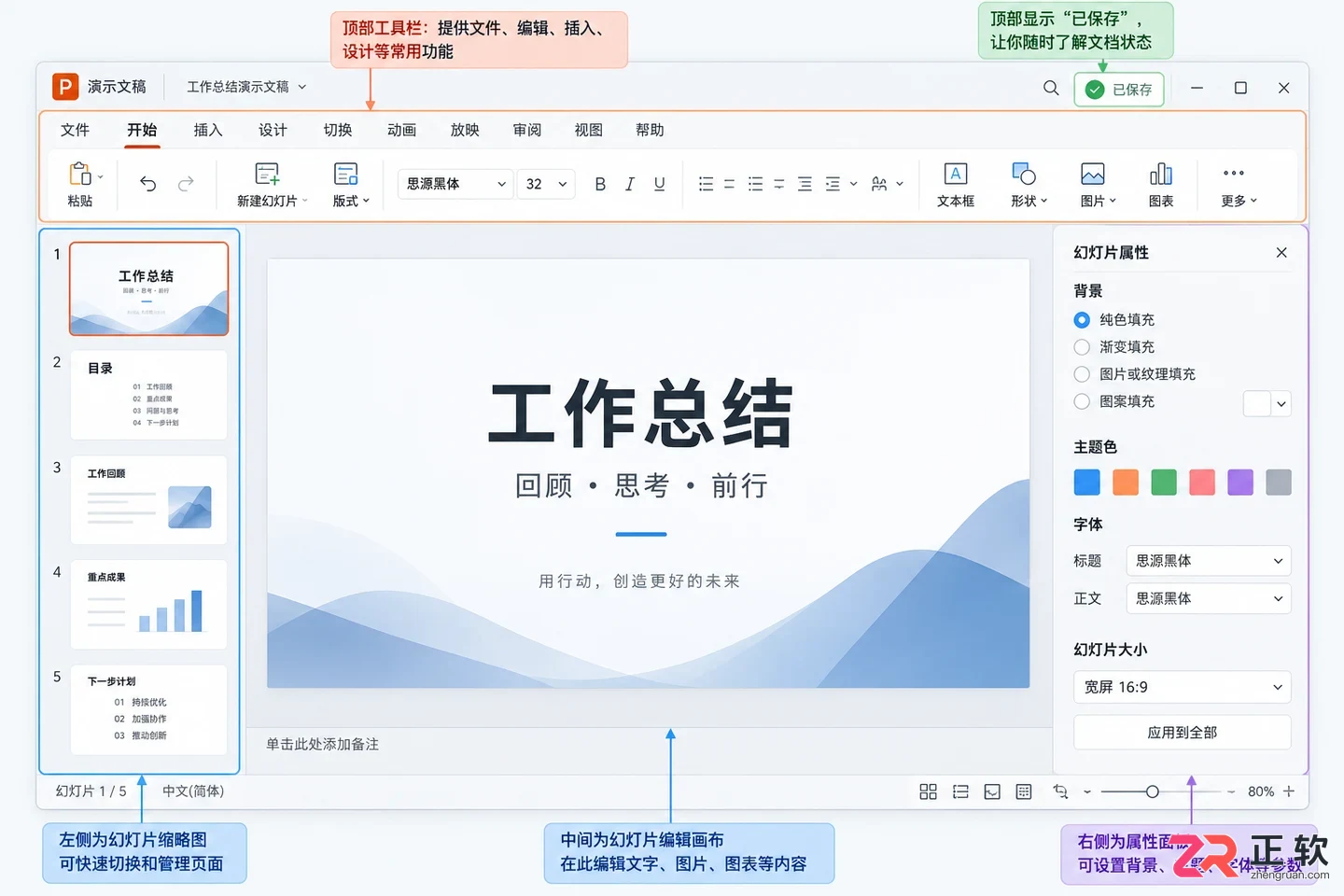The width and height of the screenshot is (1344, 896).
Task: Click the 应用到全部 button
Action: [1183, 733]
